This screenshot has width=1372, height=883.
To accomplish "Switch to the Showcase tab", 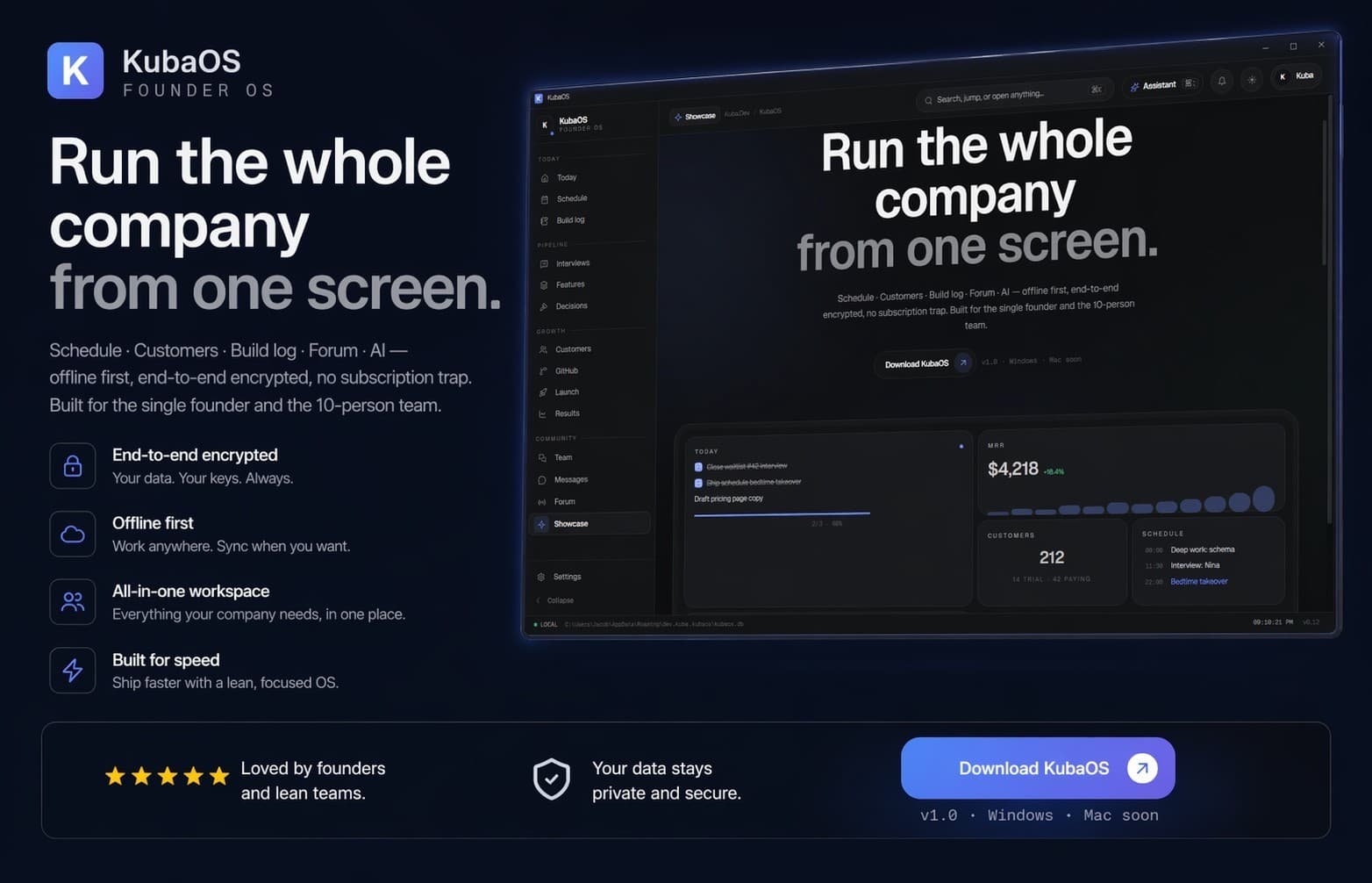I will [694, 115].
